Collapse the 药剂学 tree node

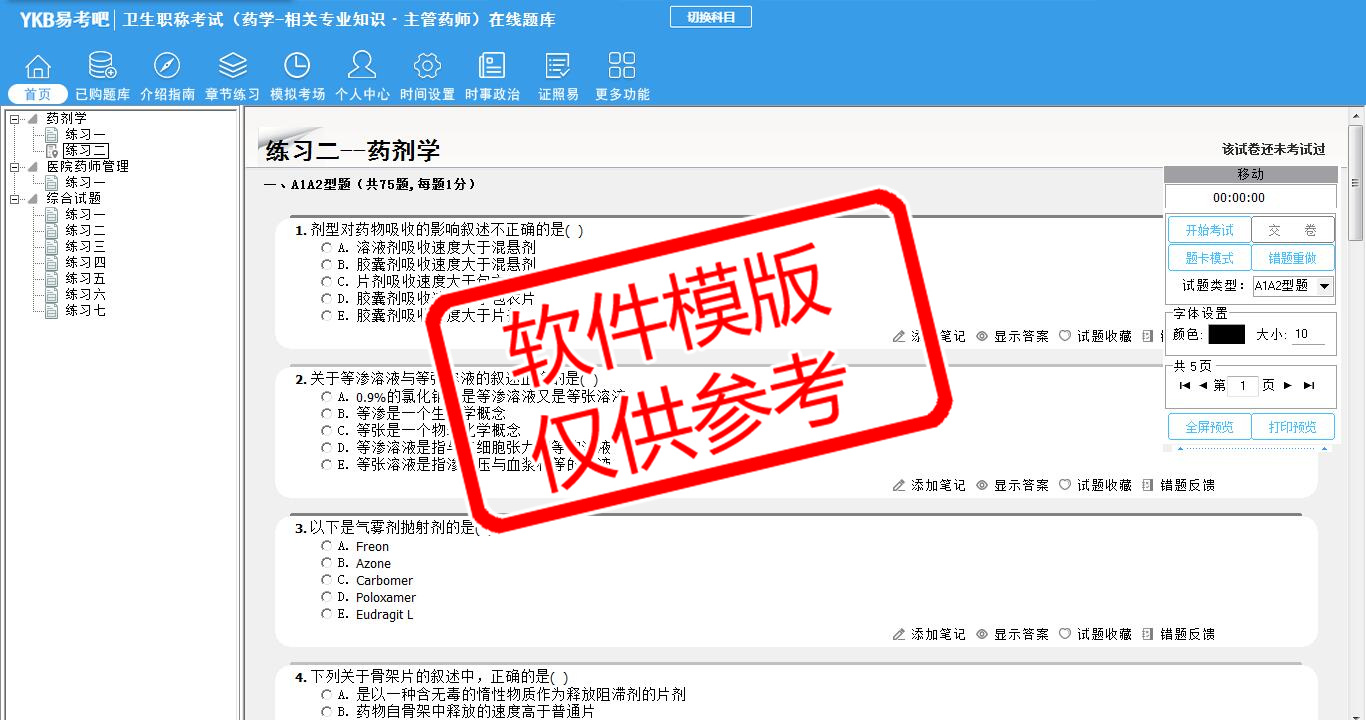[x=15, y=119]
